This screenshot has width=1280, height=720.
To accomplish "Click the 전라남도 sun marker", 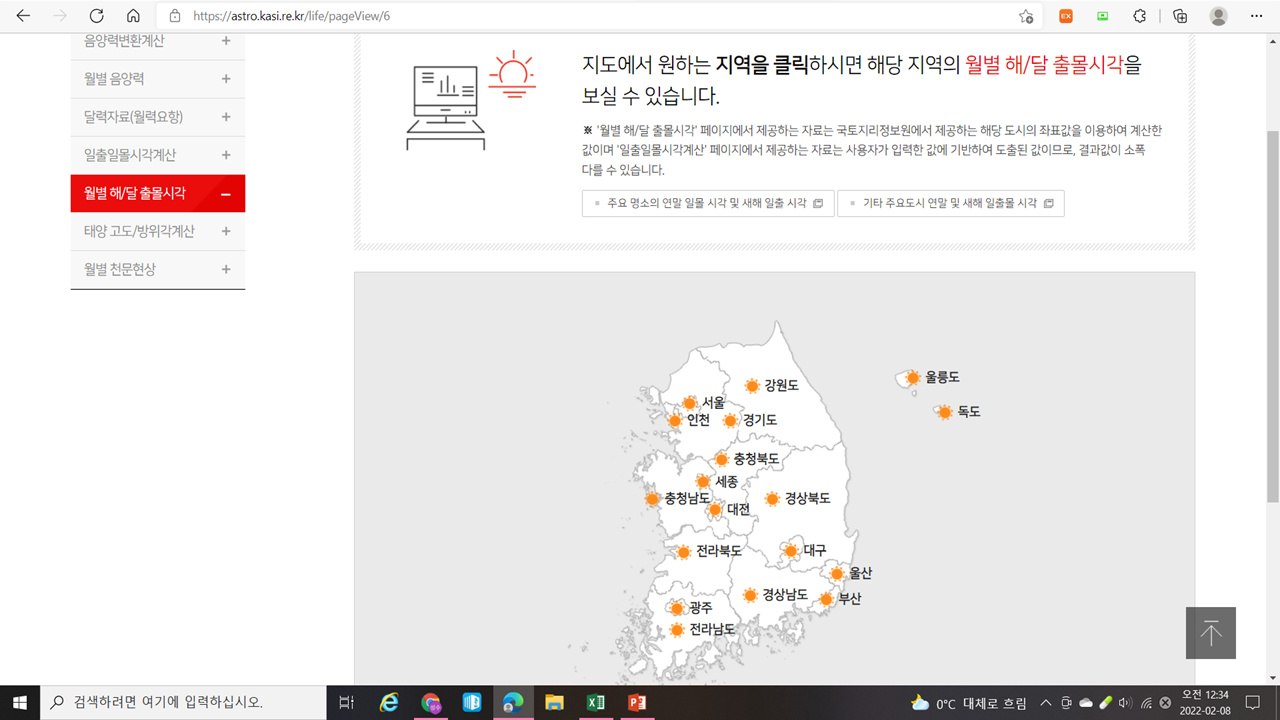I will point(677,630).
